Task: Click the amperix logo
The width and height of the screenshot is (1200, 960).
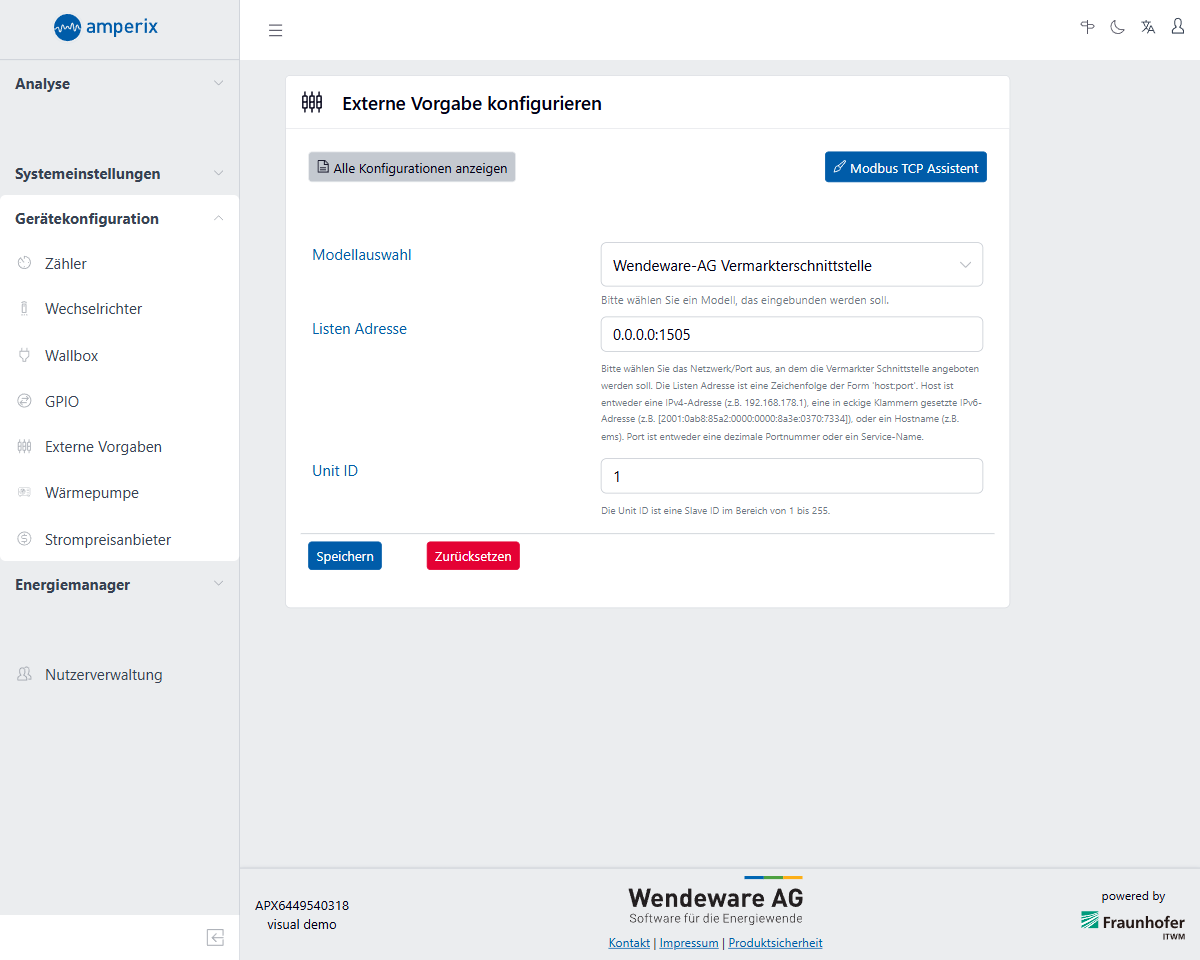Action: tap(106, 27)
